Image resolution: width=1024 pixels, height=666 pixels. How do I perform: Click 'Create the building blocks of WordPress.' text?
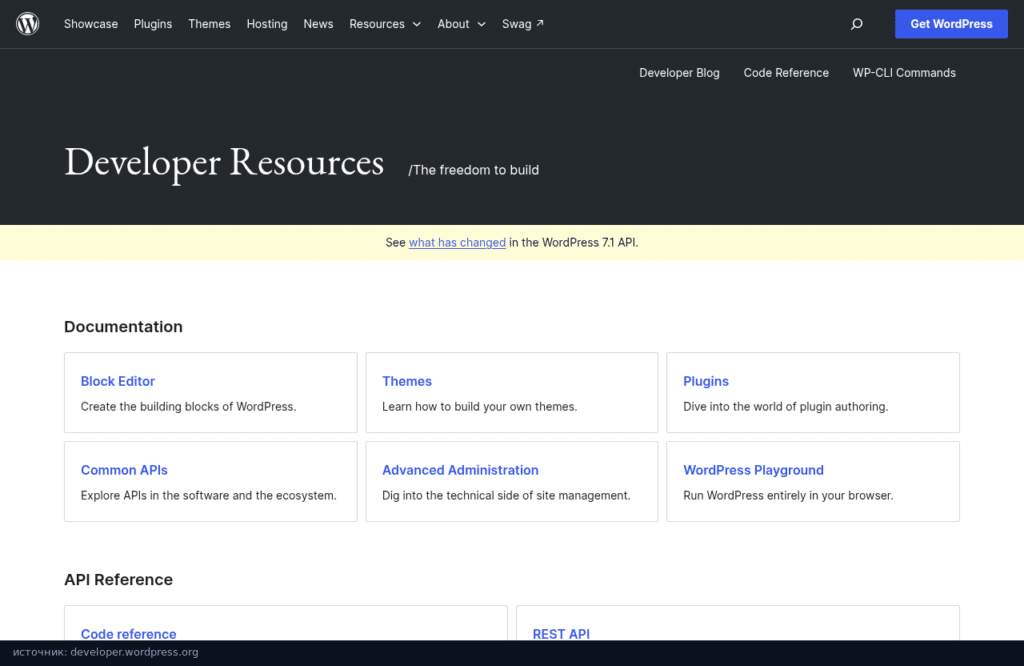coord(189,407)
